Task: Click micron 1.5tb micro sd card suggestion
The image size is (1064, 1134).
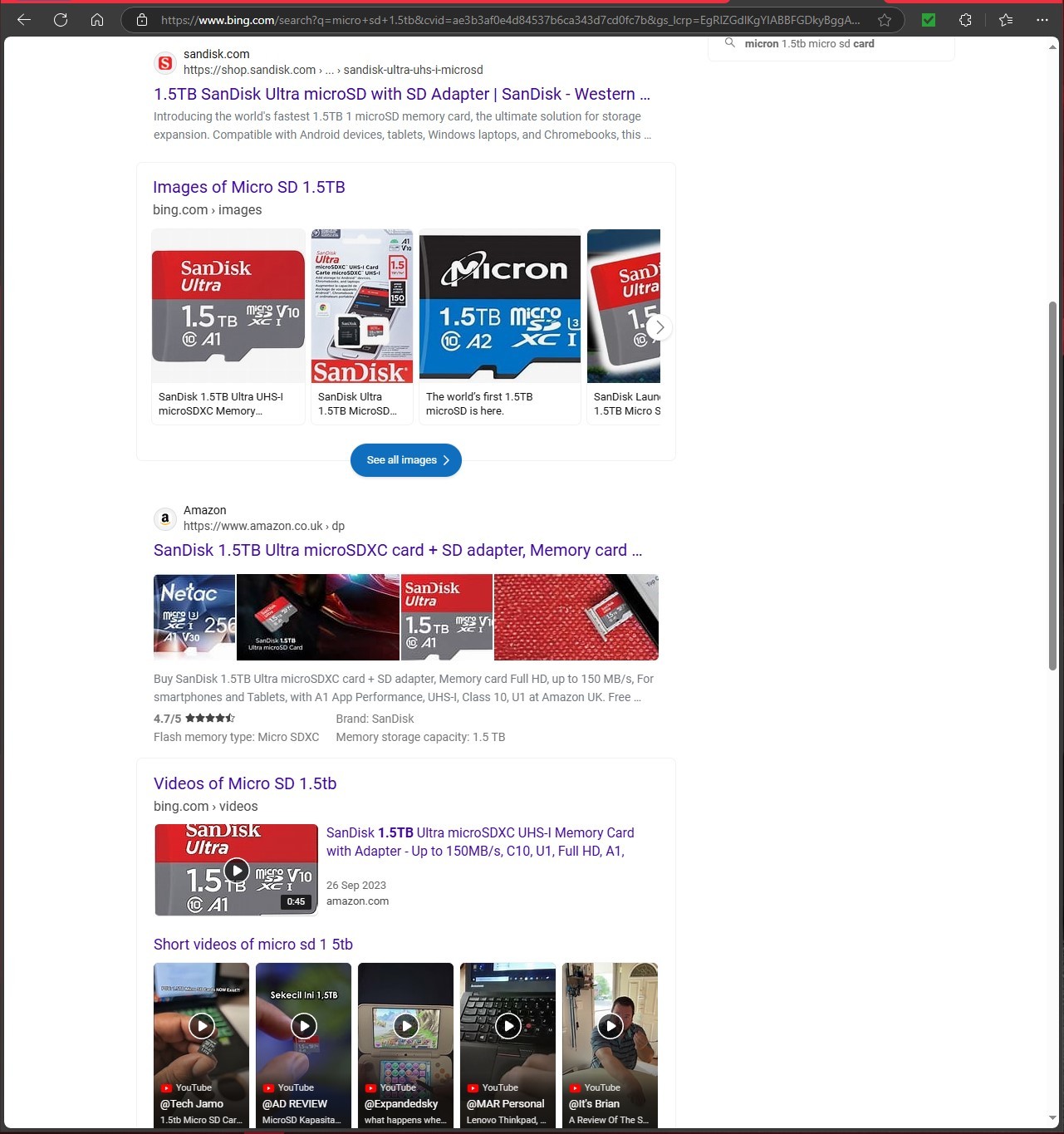Action: [810, 44]
